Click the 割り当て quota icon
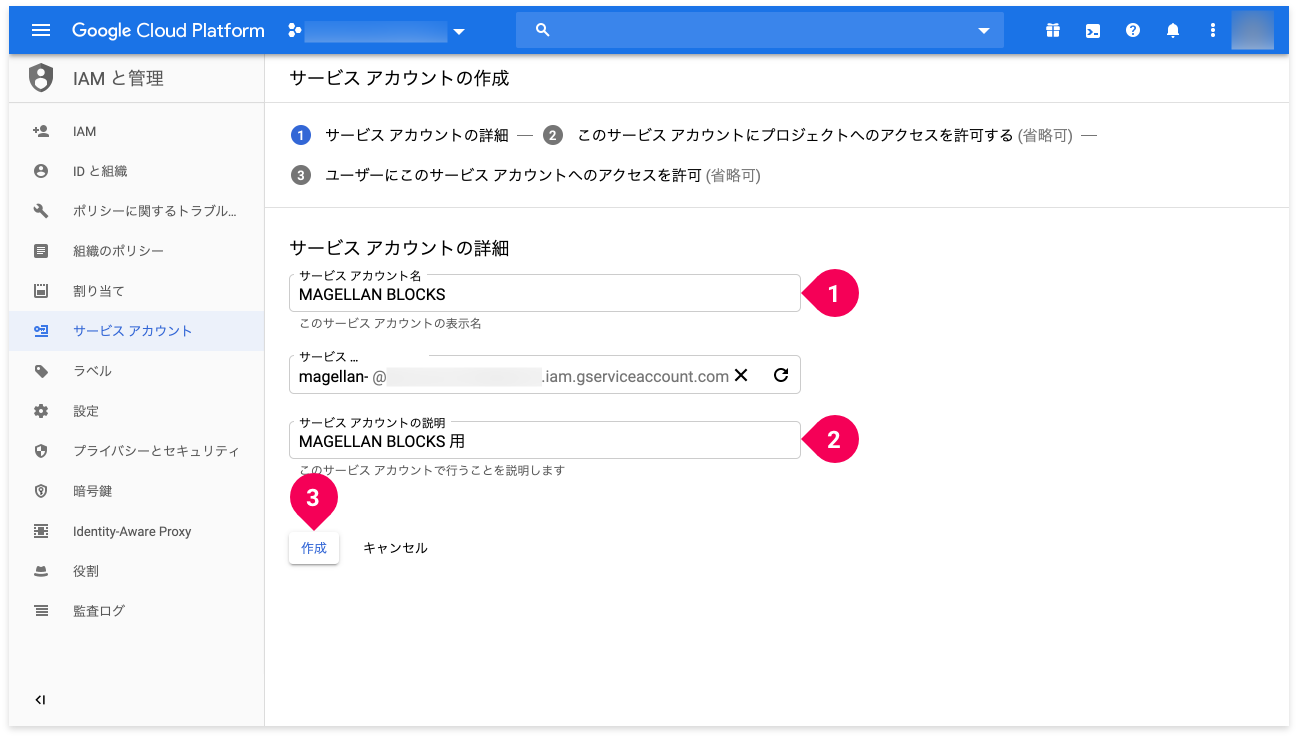The height and width of the screenshot is (738, 1298). [x=41, y=291]
